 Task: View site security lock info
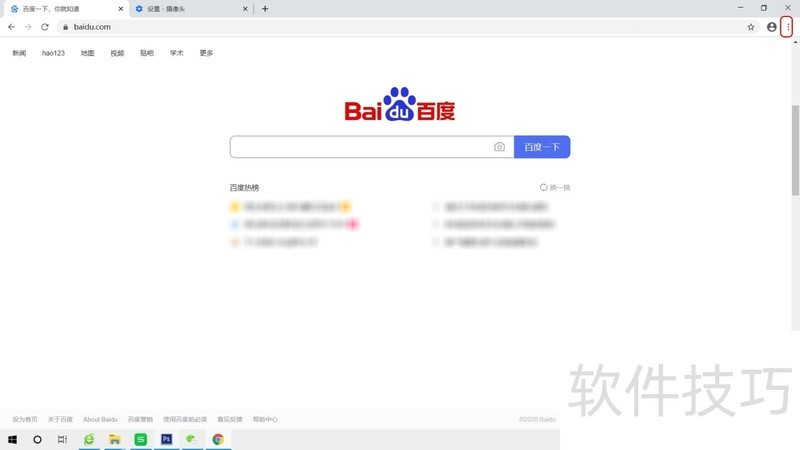pyautogui.click(x=65, y=27)
